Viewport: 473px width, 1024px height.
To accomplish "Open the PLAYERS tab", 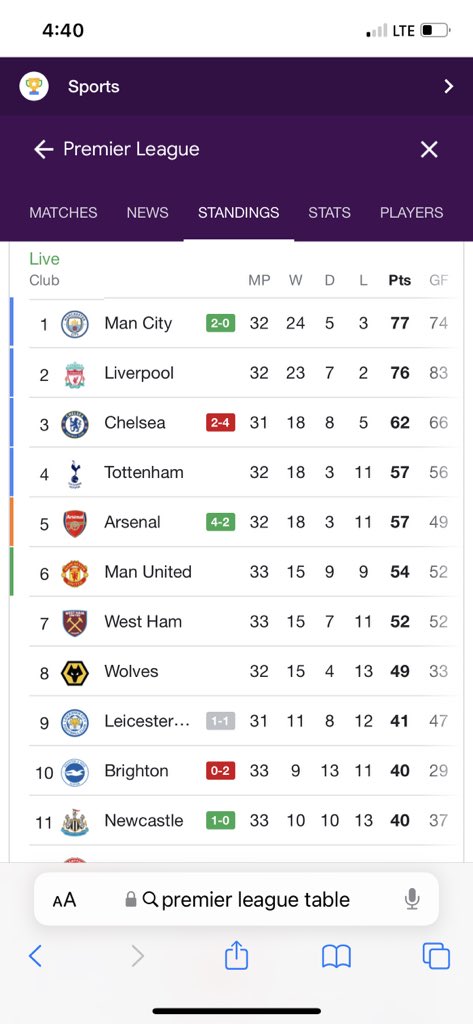I will point(412,213).
